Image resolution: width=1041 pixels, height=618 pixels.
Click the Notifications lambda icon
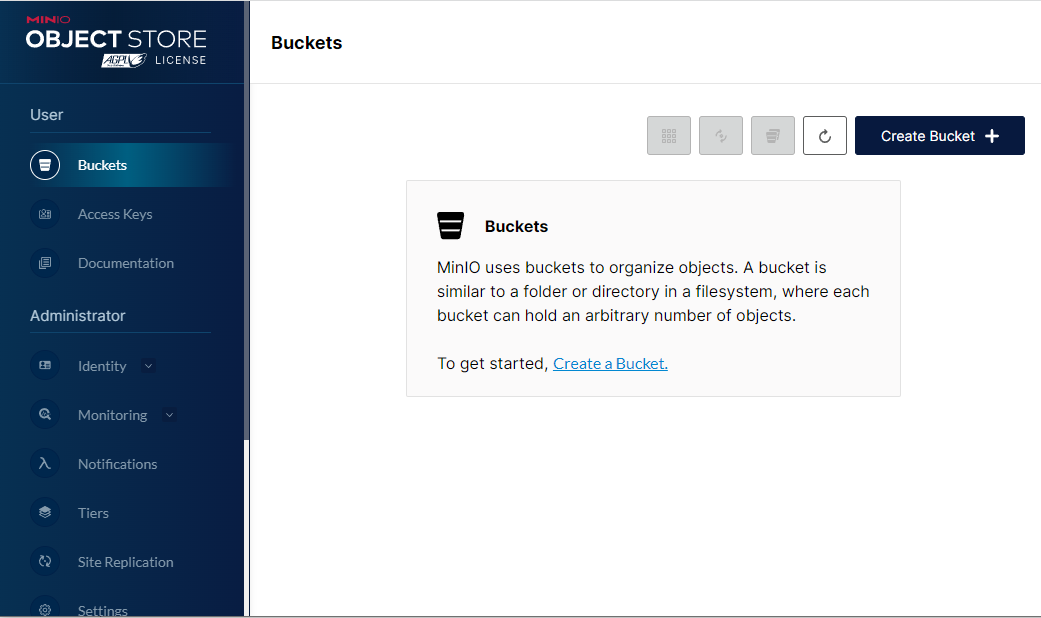pyautogui.click(x=45, y=464)
